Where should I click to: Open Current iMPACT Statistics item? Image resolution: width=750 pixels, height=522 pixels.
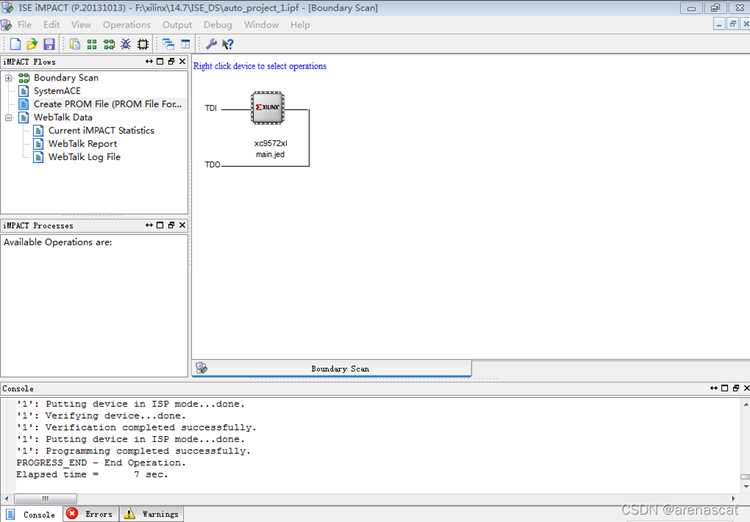(101, 130)
